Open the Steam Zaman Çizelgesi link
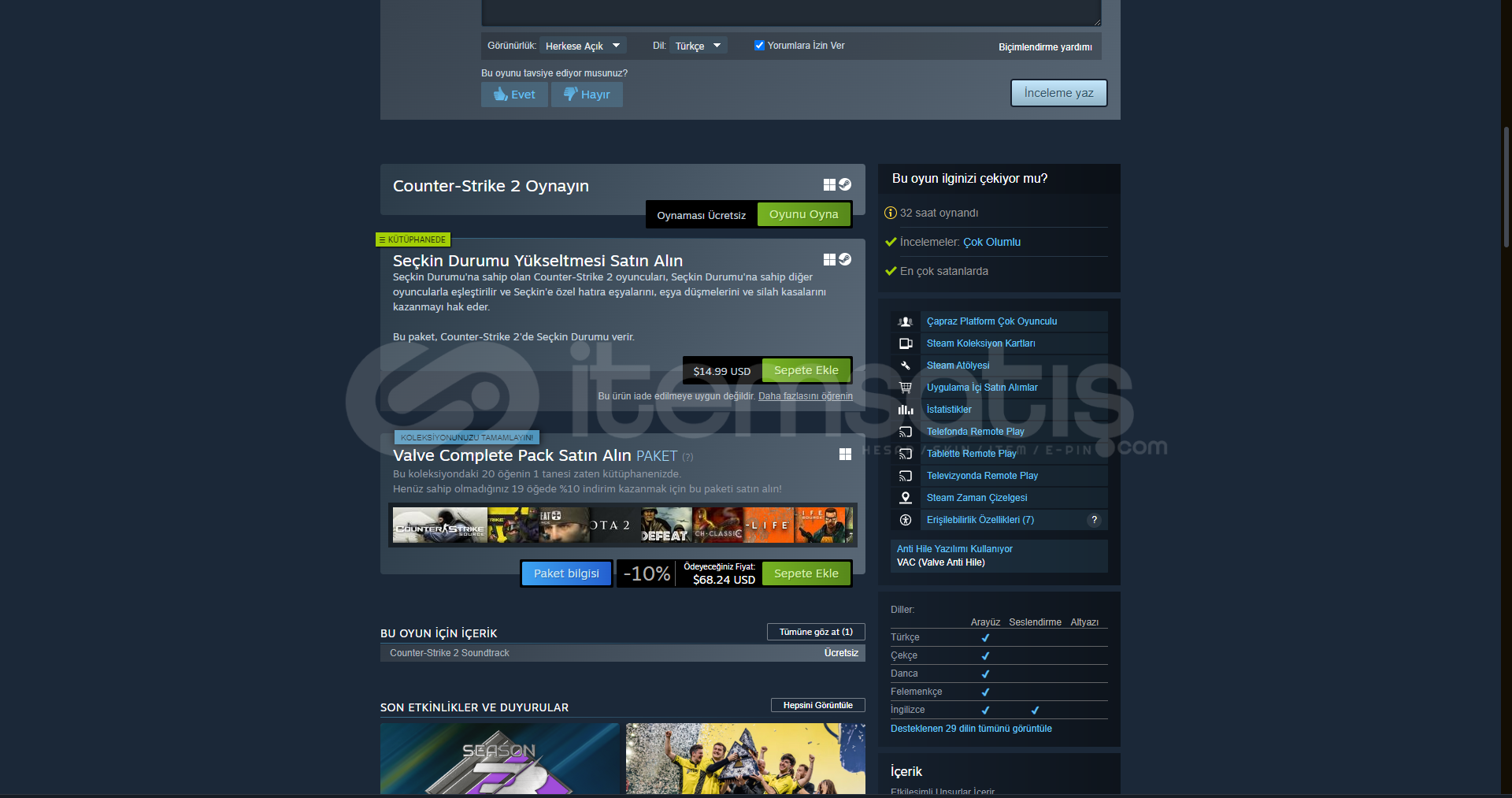The image size is (1512, 798). point(976,498)
